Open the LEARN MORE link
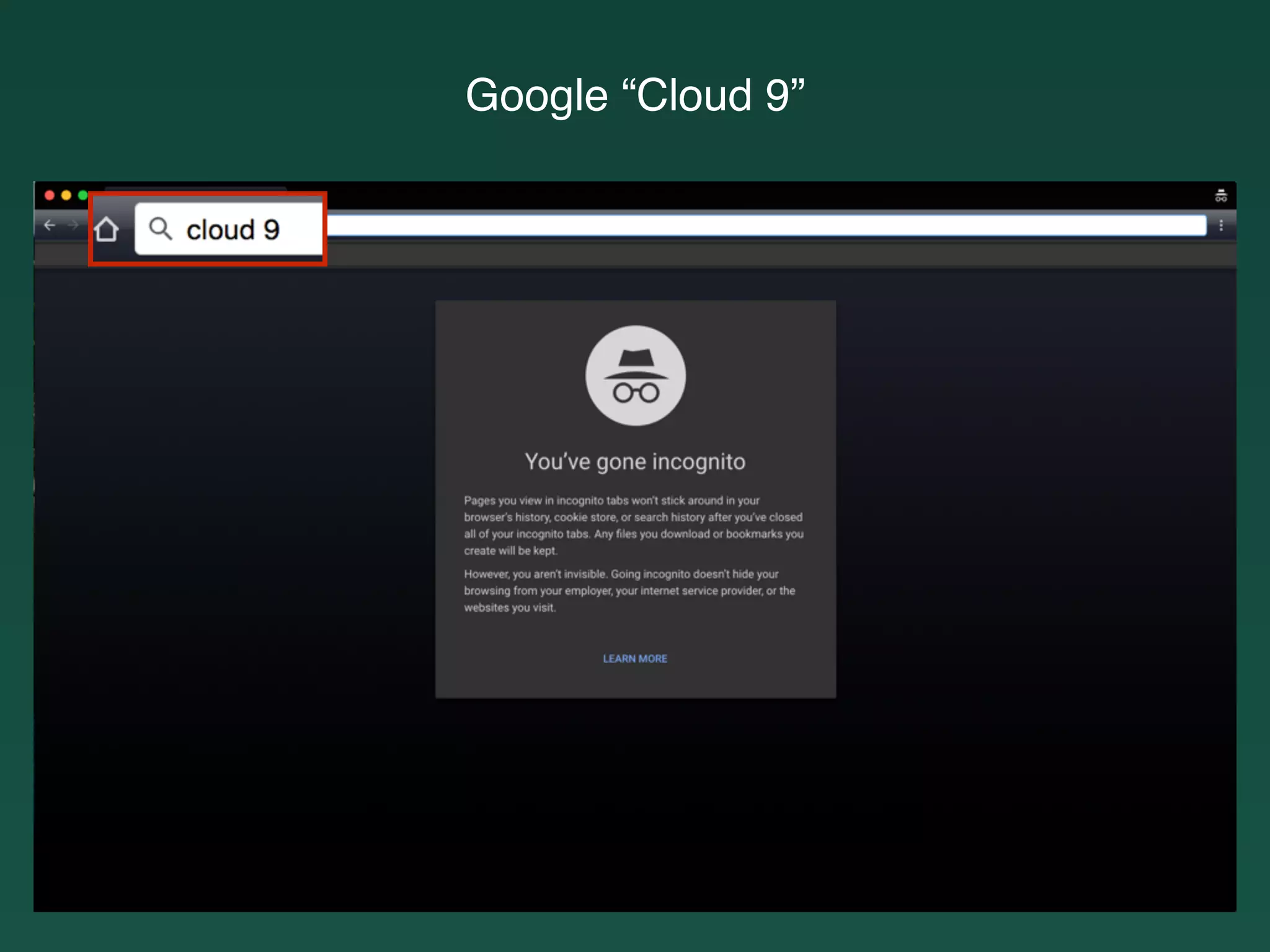Image resolution: width=1270 pixels, height=952 pixels. pyautogui.click(x=635, y=658)
